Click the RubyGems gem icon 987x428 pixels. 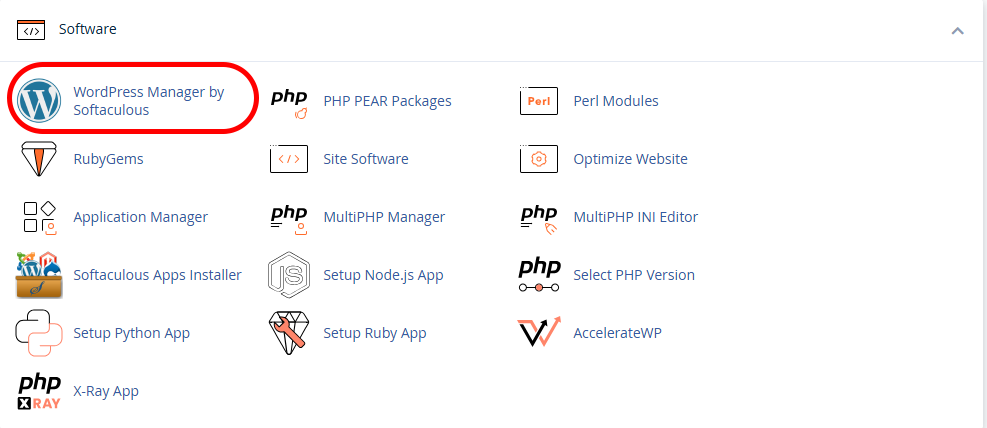[38, 159]
